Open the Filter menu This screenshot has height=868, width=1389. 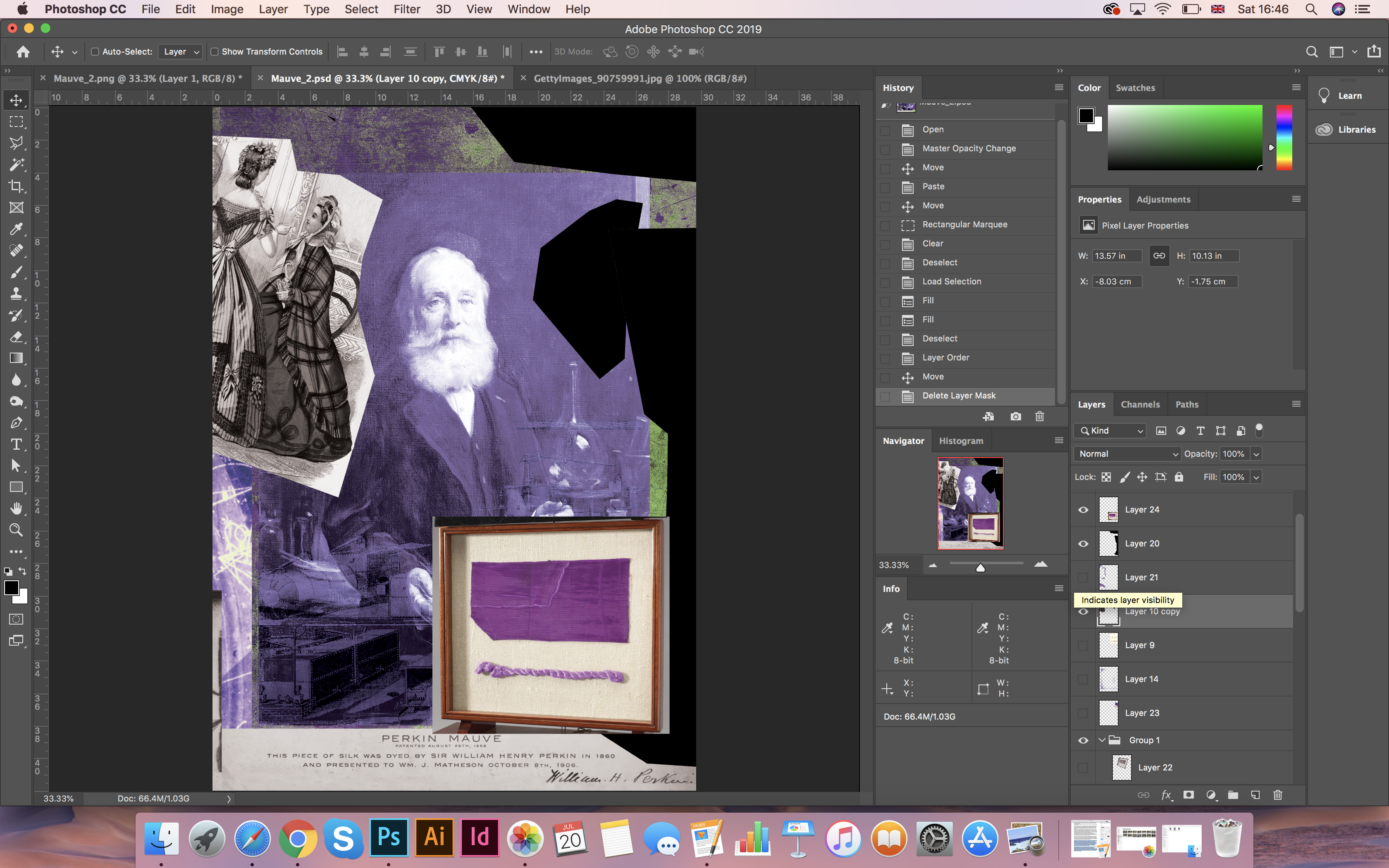click(x=406, y=9)
